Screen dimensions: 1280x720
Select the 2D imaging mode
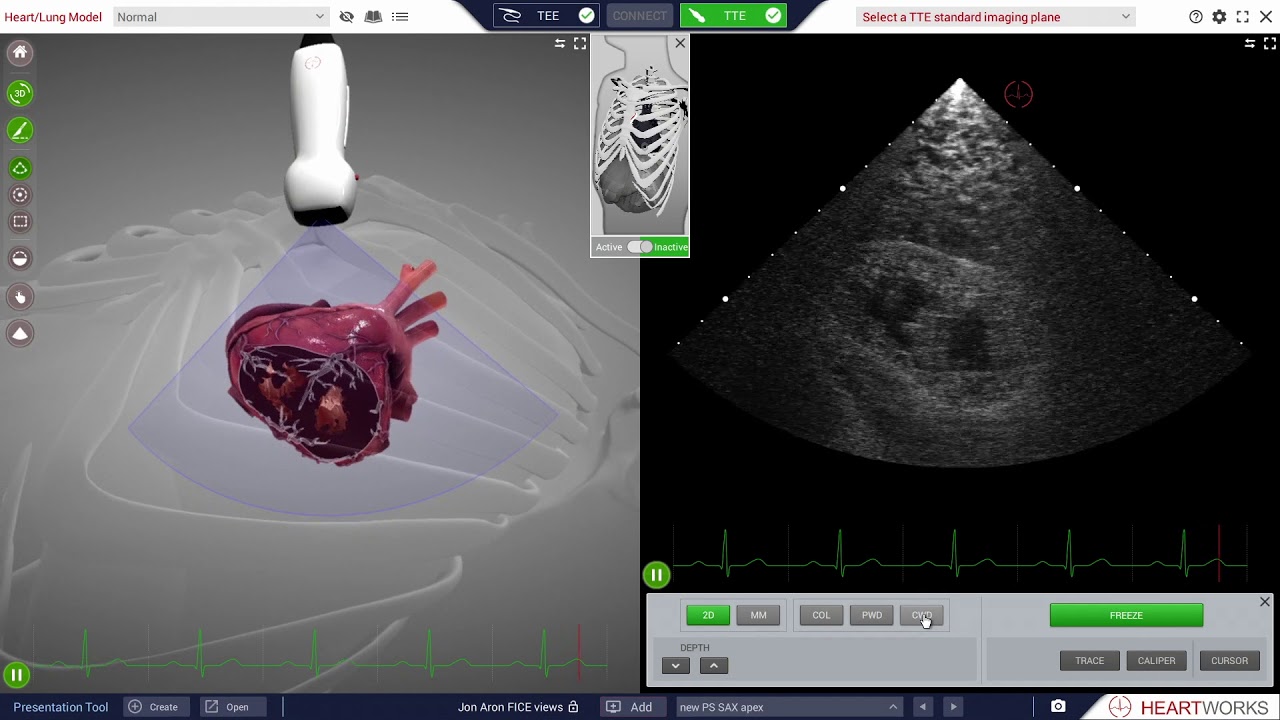tap(708, 615)
